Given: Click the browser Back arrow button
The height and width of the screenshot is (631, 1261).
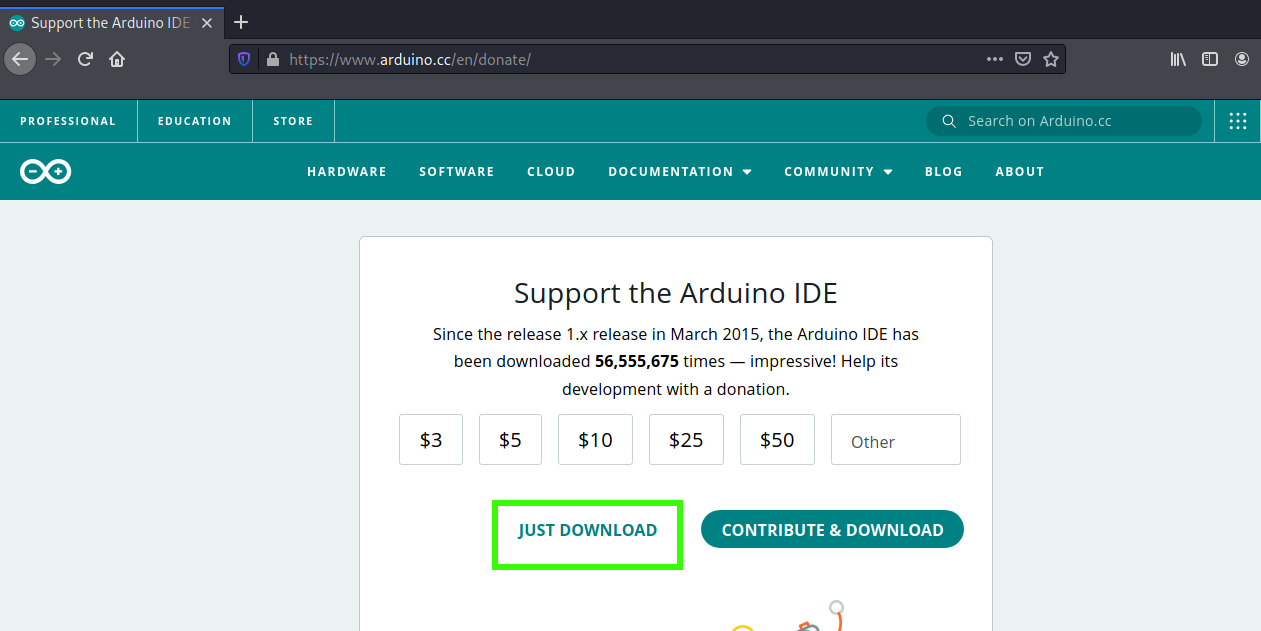Looking at the screenshot, I should 20,59.
